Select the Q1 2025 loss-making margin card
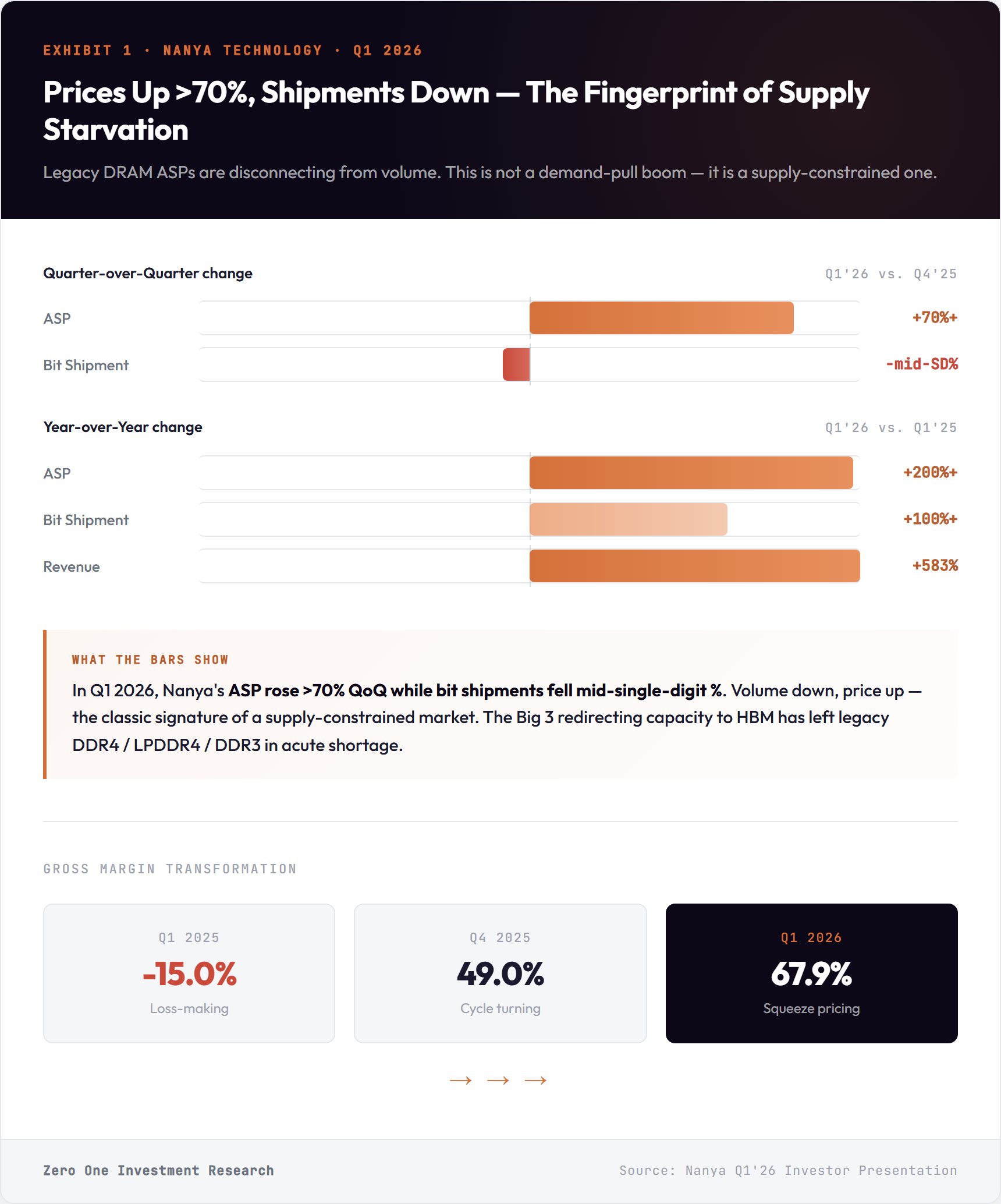The height and width of the screenshot is (1204, 1001). click(189, 973)
